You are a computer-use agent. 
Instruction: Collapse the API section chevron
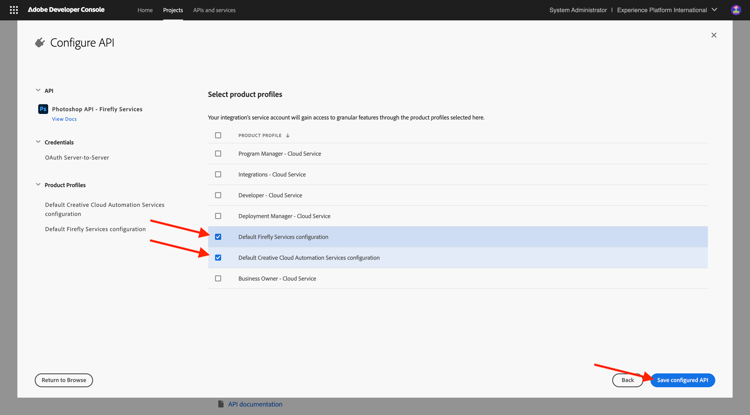click(38, 90)
